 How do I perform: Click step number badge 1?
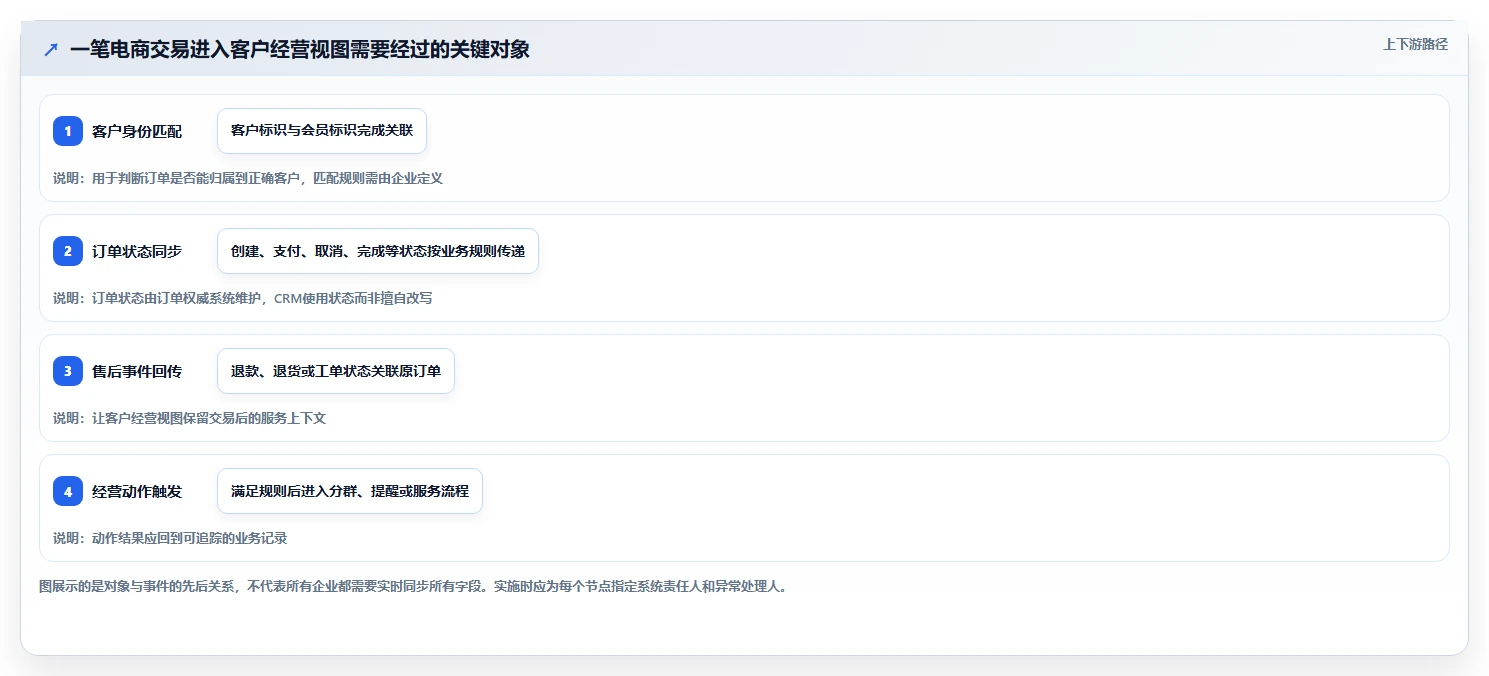point(68,131)
